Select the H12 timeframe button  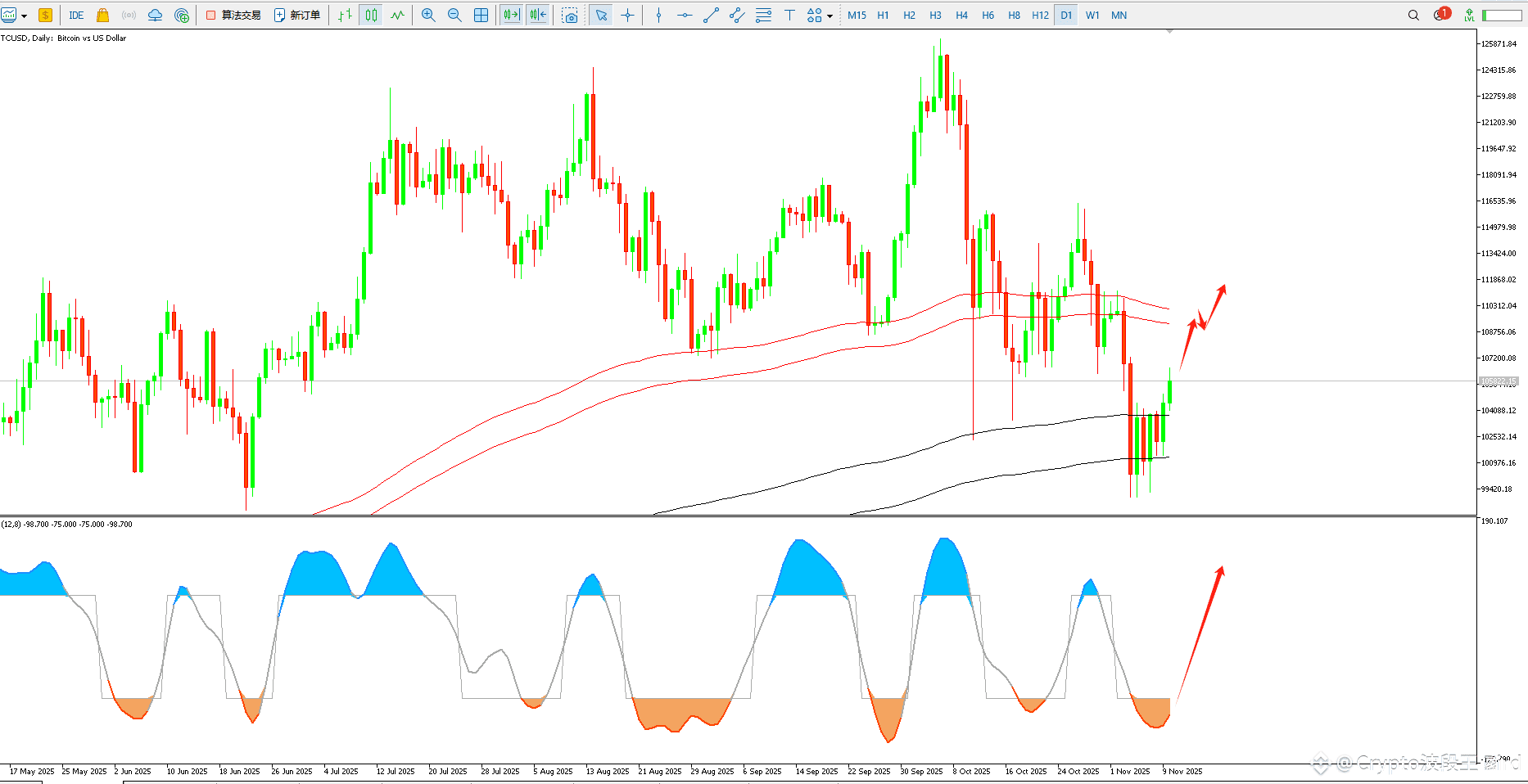click(x=1040, y=15)
